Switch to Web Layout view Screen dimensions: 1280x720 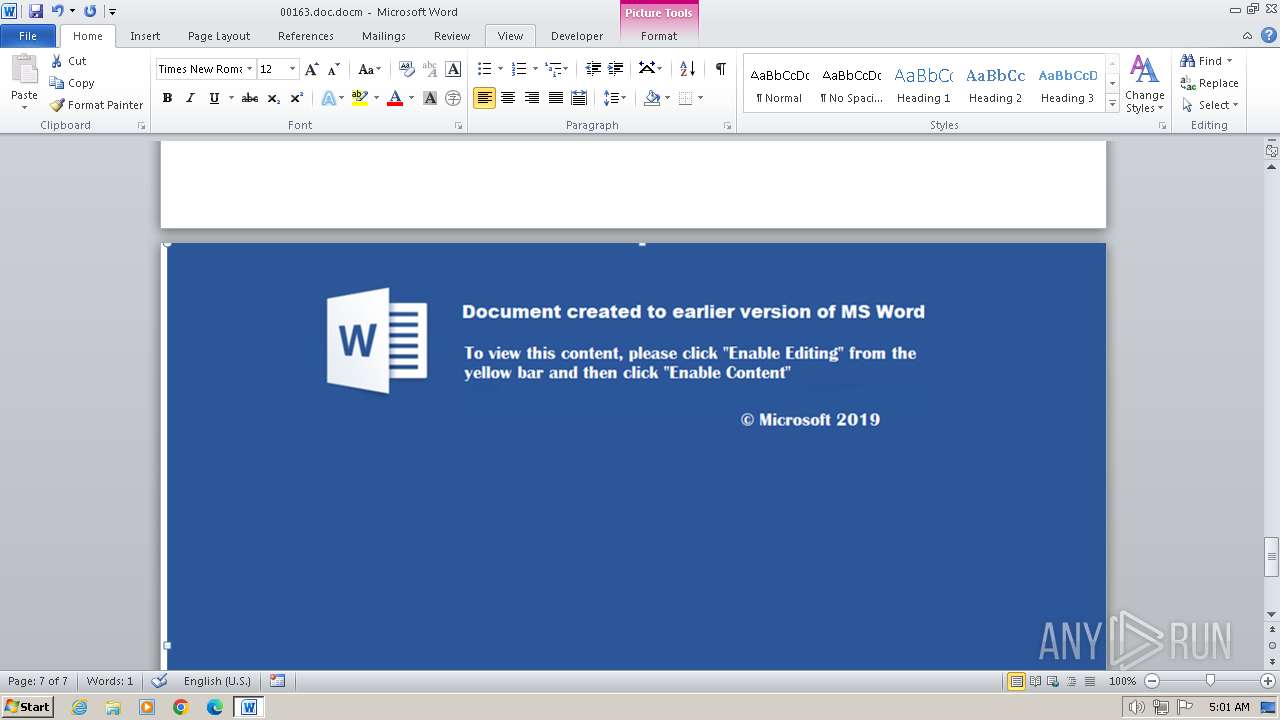(x=1053, y=681)
